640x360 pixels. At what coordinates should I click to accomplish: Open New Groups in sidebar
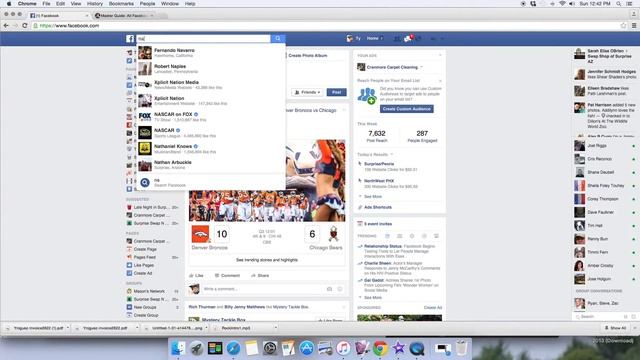(145, 307)
